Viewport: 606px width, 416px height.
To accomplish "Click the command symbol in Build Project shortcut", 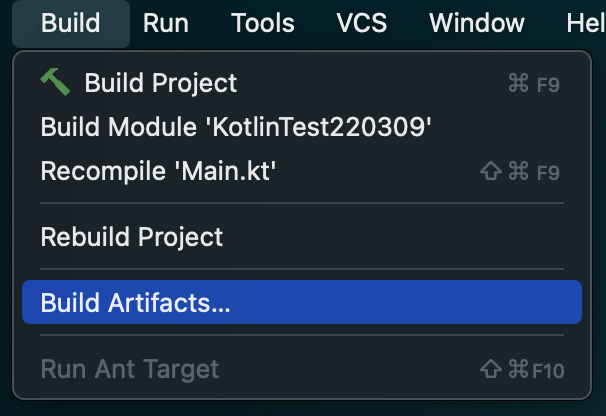I will [x=518, y=83].
